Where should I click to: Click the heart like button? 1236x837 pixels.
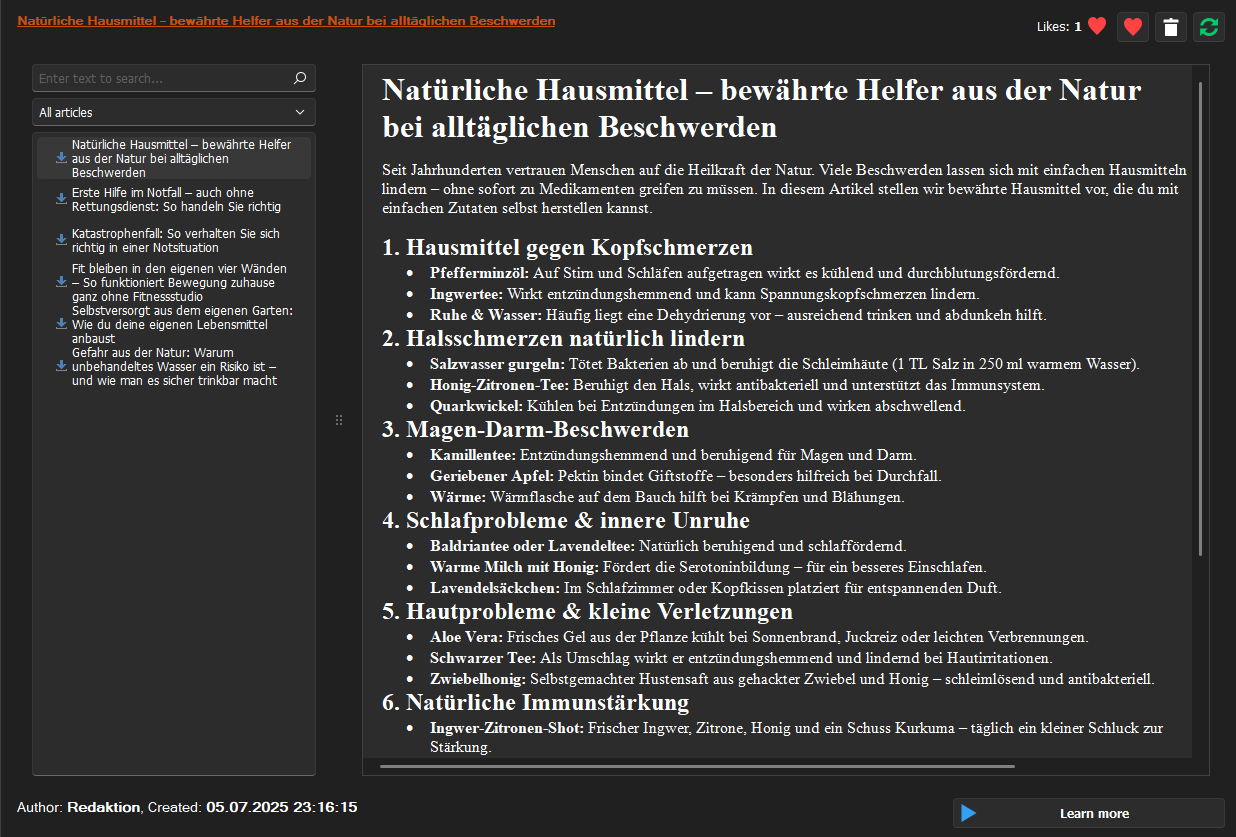pyautogui.click(x=1132, y=27)
